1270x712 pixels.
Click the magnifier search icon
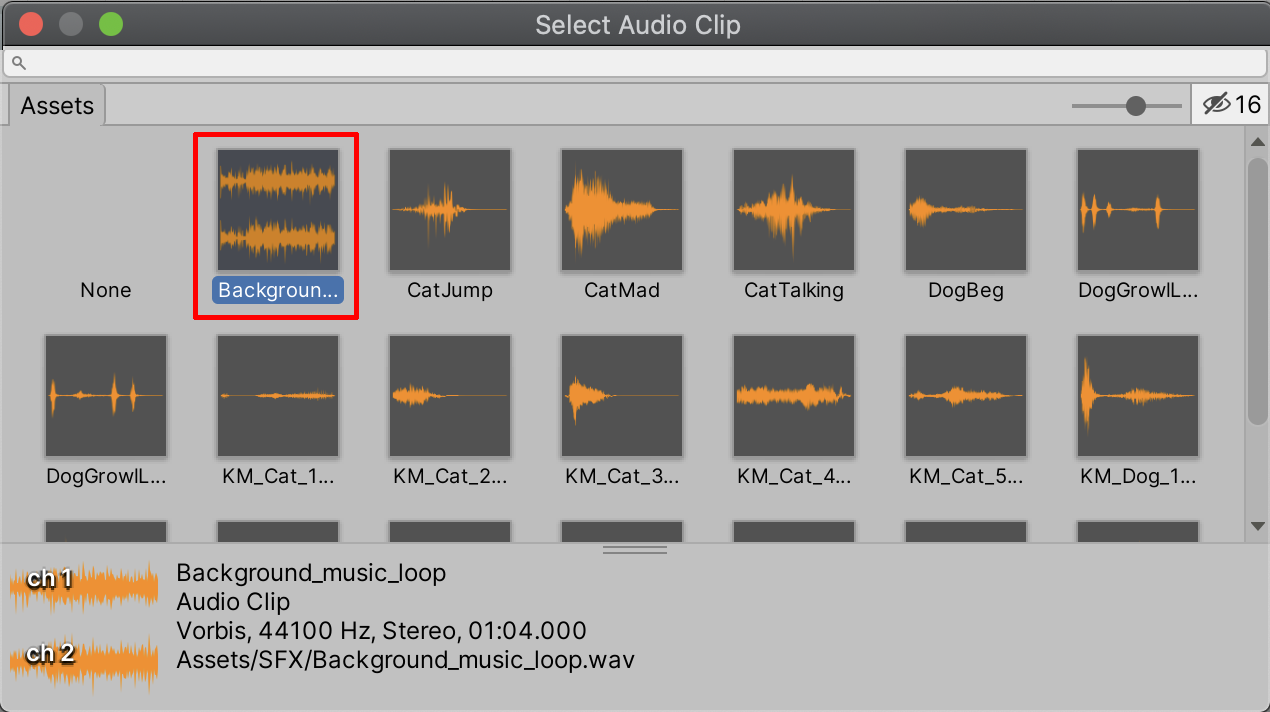(x=18, y=63)
